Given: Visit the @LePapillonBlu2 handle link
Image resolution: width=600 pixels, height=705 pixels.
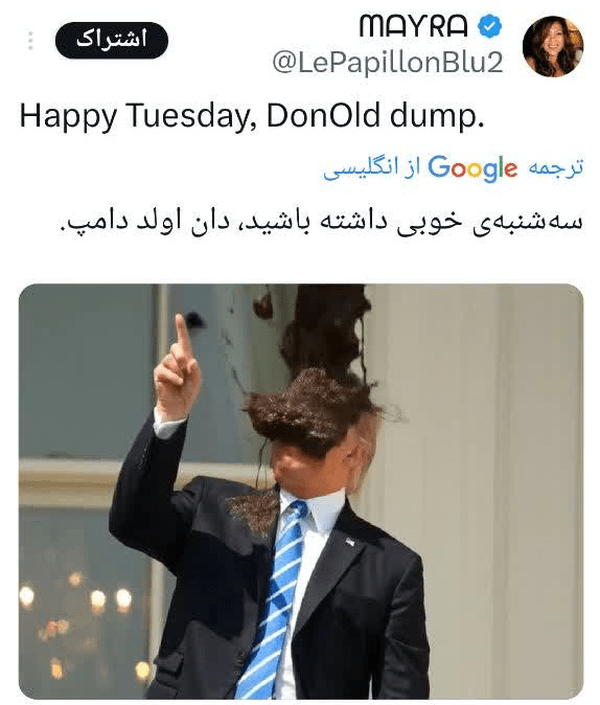Looking at the screenshot, I should (x=388, y=62).
